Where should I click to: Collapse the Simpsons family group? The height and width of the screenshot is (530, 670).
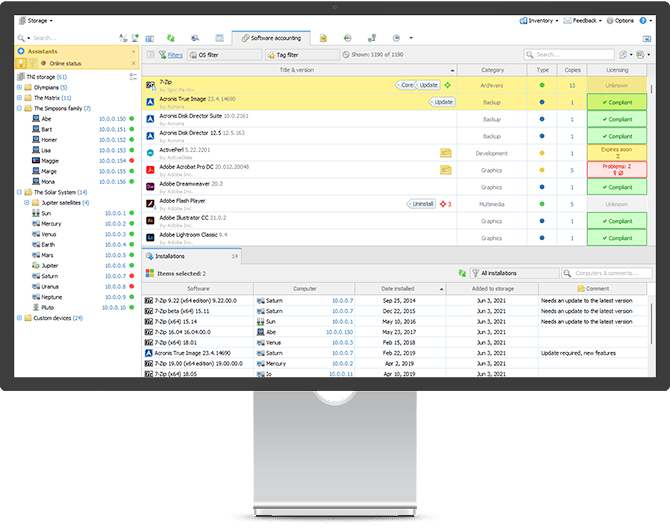(x=20, y=108)
